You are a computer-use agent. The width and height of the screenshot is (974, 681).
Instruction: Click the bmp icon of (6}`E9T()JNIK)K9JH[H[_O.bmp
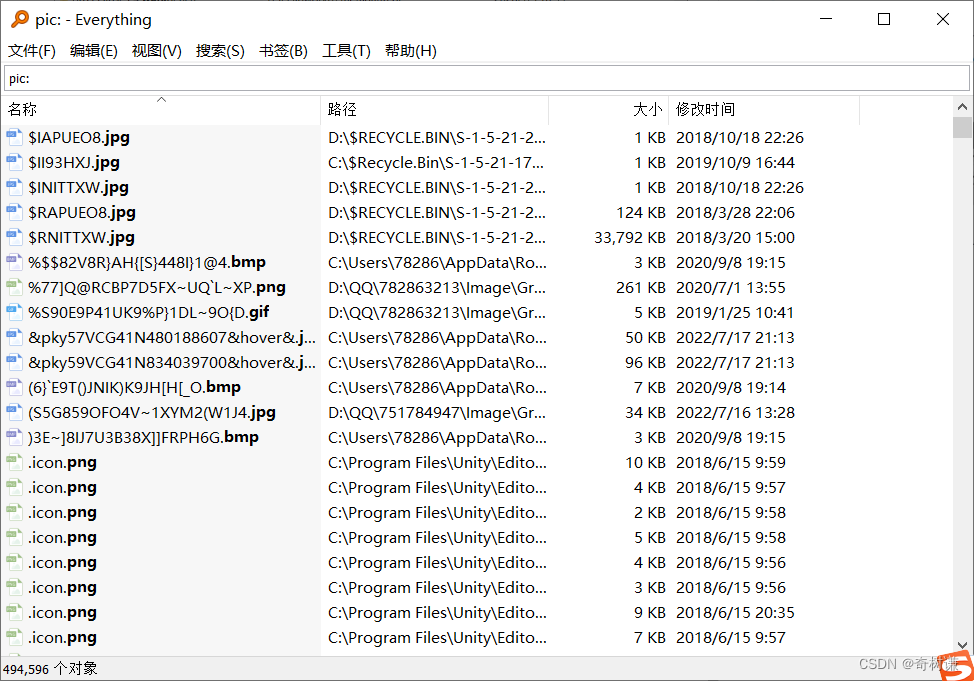tap(14, 387)
